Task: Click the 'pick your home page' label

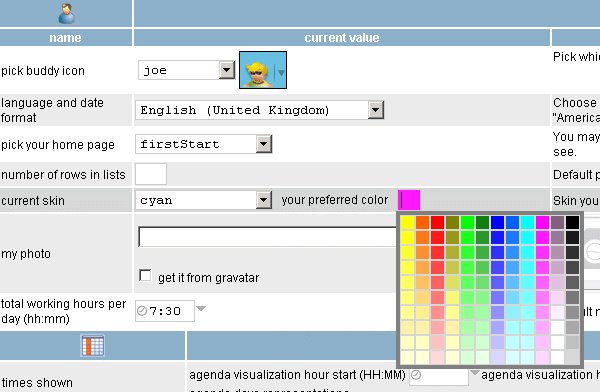Action: point(58,145)
